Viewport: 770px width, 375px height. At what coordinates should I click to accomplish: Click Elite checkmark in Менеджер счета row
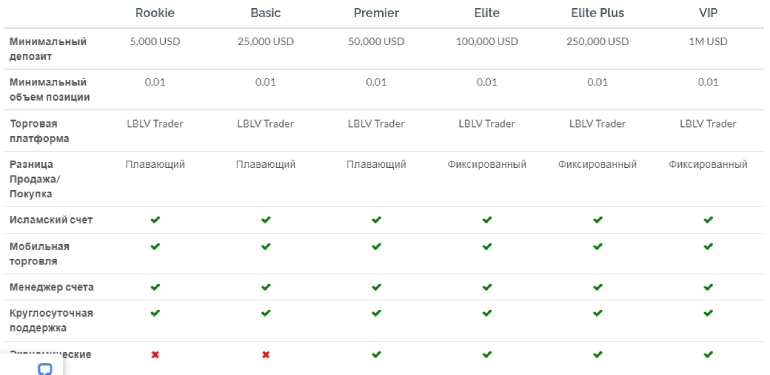487,287
